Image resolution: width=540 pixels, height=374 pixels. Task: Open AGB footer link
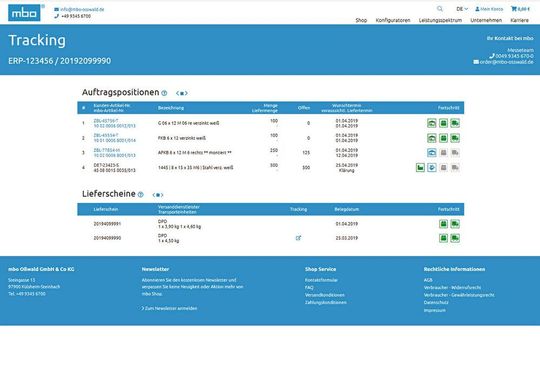pyautogui.click(x=428, y=280)
